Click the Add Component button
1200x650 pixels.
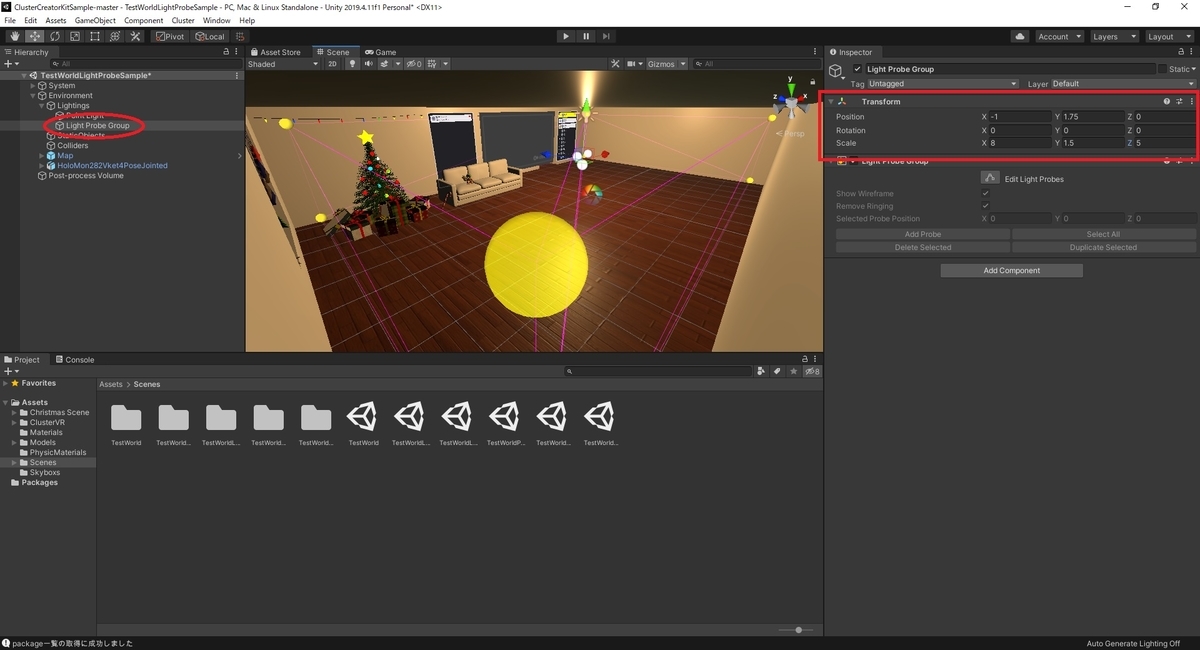(1012, 271)
